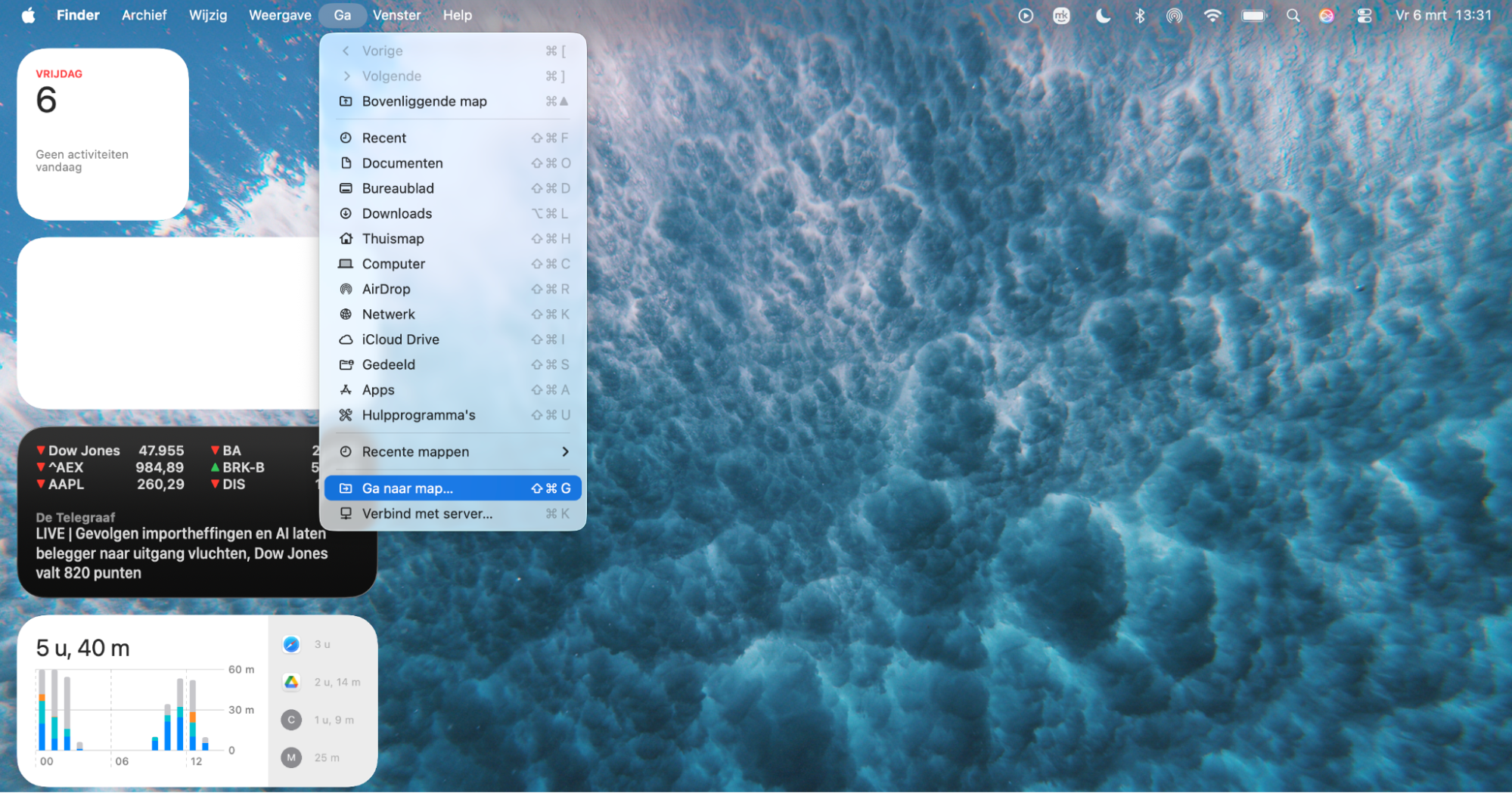The image size is (1512, 793).
Task: Open the Venster menu
Action: click(396, 15)
